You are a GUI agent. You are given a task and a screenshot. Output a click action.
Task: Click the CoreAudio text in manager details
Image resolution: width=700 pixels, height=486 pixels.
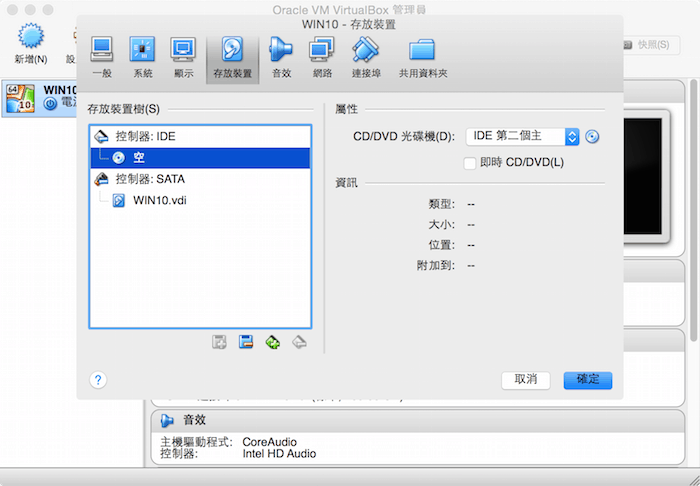point(269,442)
